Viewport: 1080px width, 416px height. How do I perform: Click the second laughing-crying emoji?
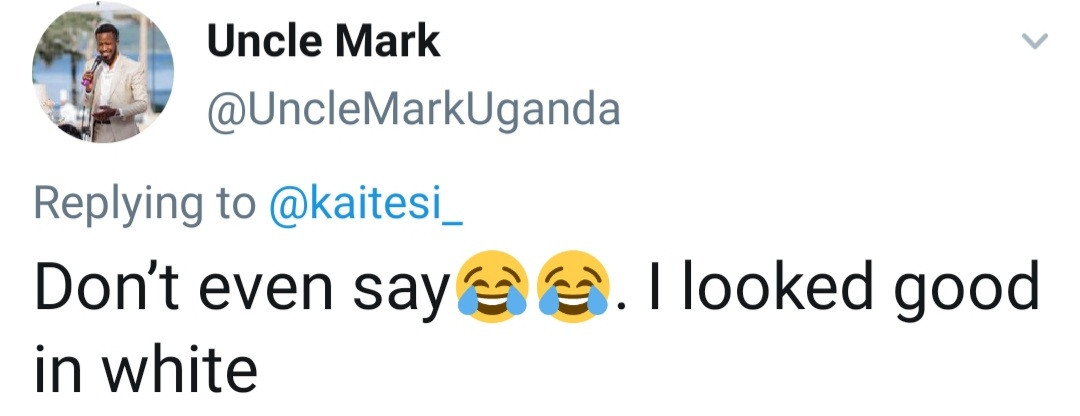point(571,289)
